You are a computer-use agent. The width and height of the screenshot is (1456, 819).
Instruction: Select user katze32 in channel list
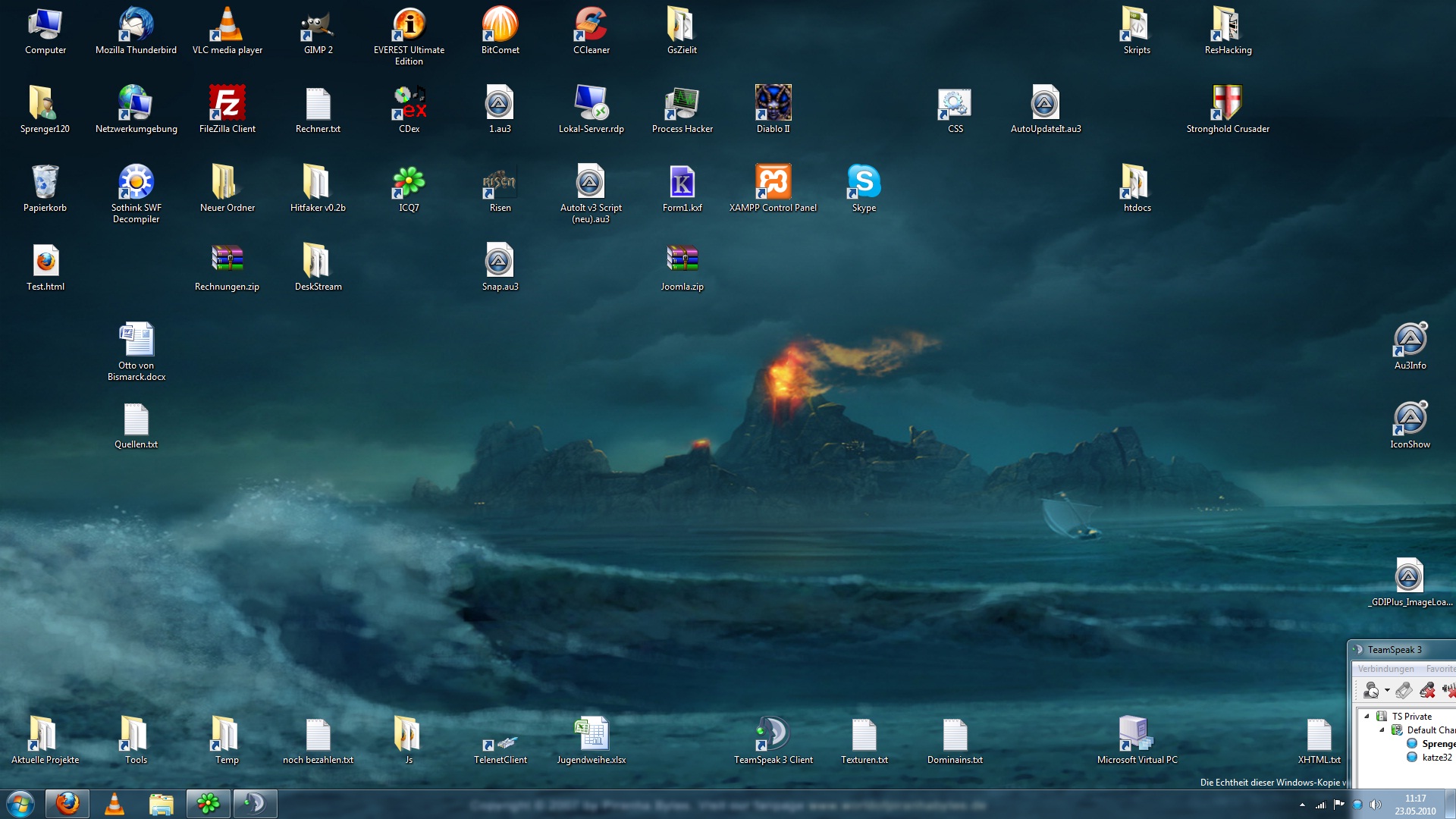1436,757
